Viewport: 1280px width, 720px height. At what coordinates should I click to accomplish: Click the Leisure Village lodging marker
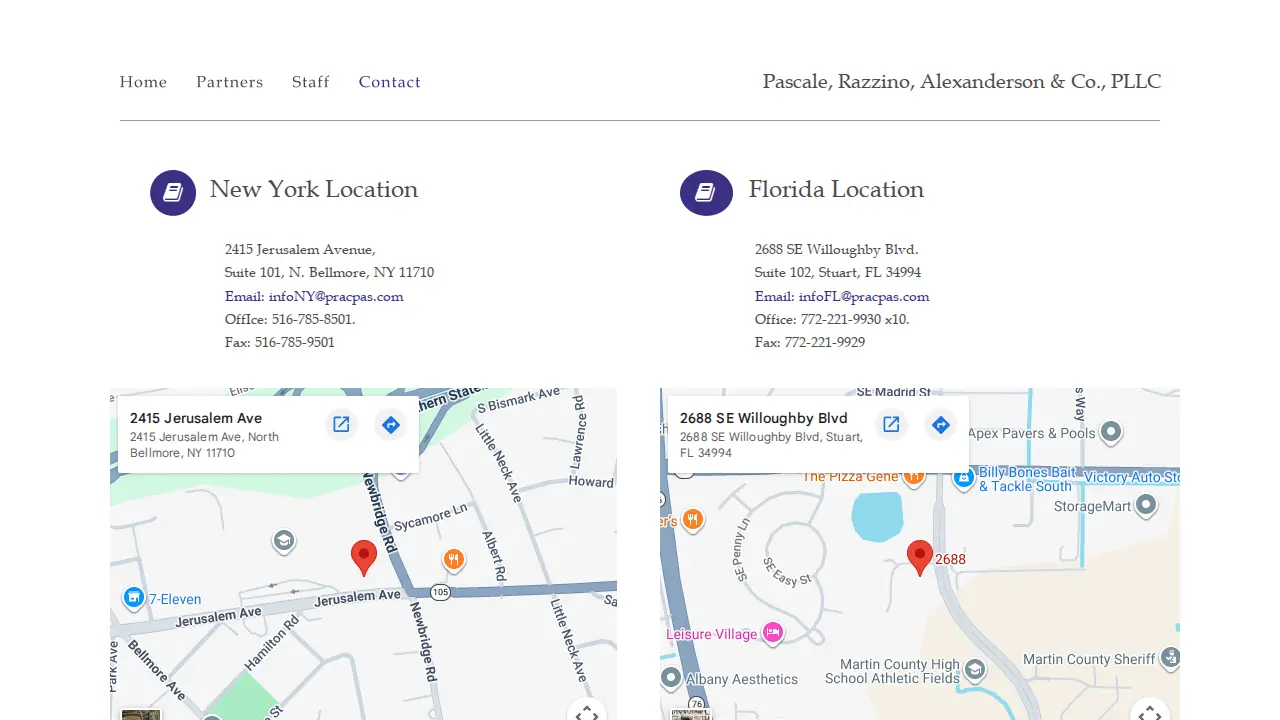[x=772, y=632]
